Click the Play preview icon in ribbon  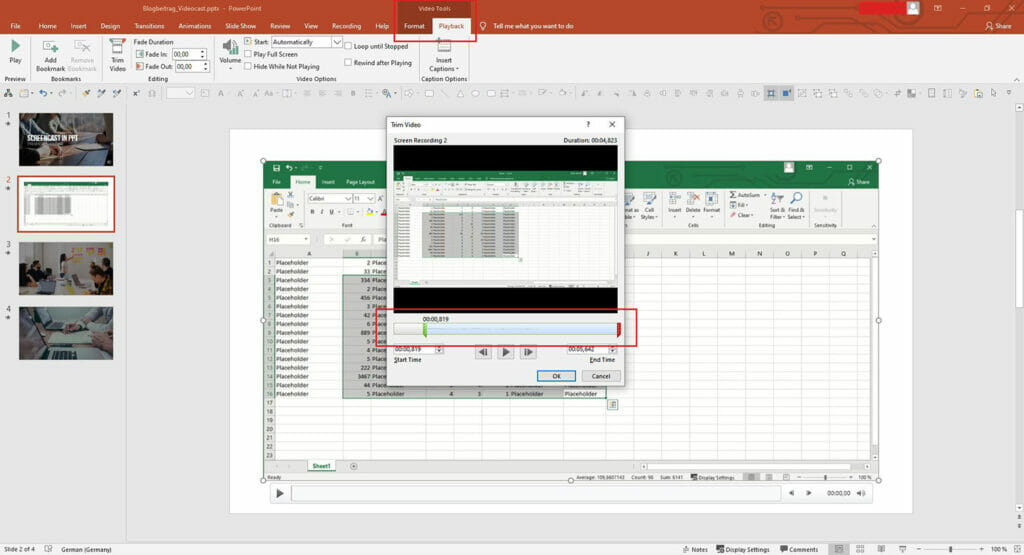pyautogui.click(x=15, y=52)
